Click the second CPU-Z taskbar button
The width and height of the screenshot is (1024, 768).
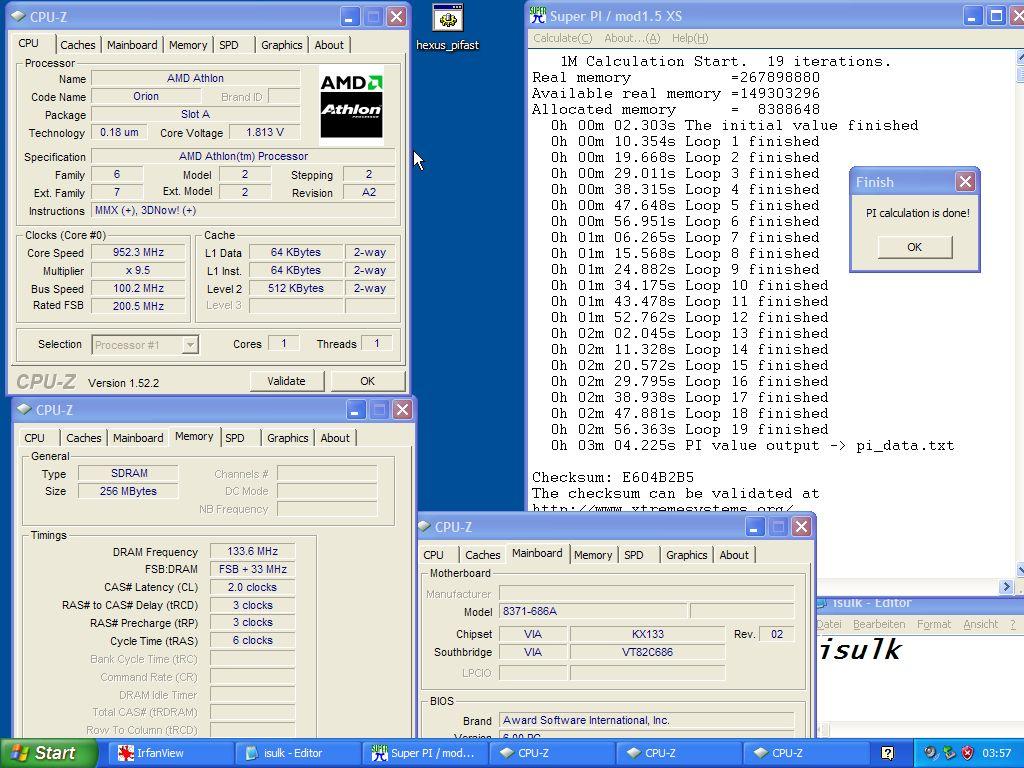click(x=677, y=753)
